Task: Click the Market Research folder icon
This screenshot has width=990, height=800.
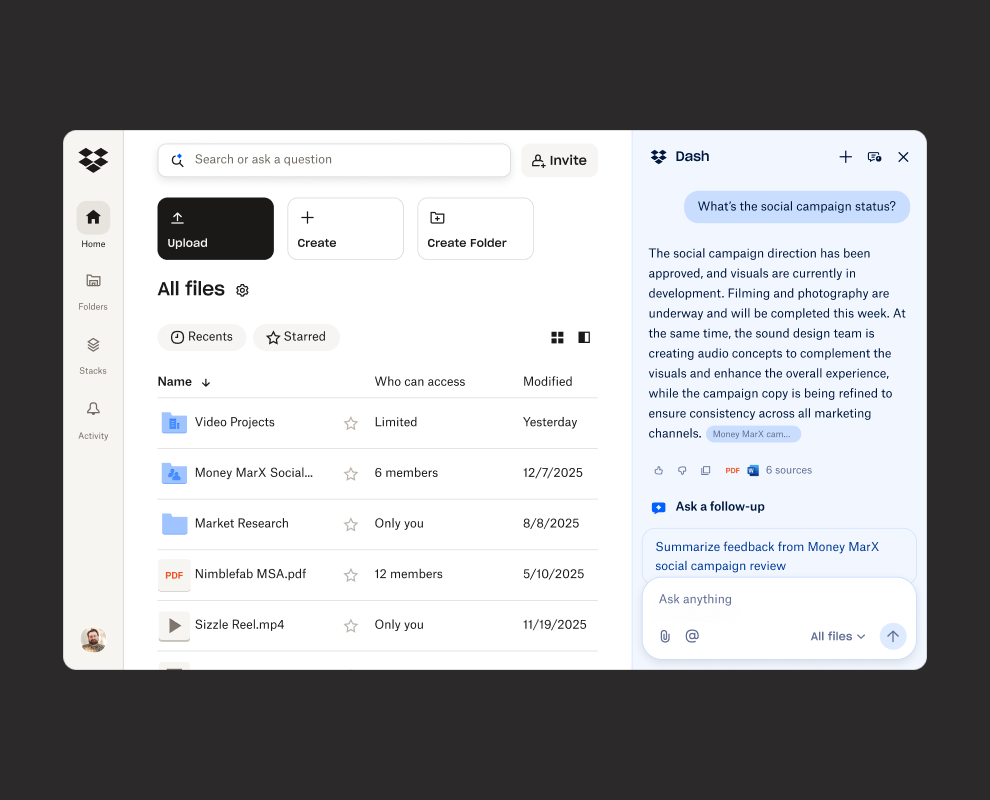Action: click(174, 523)
